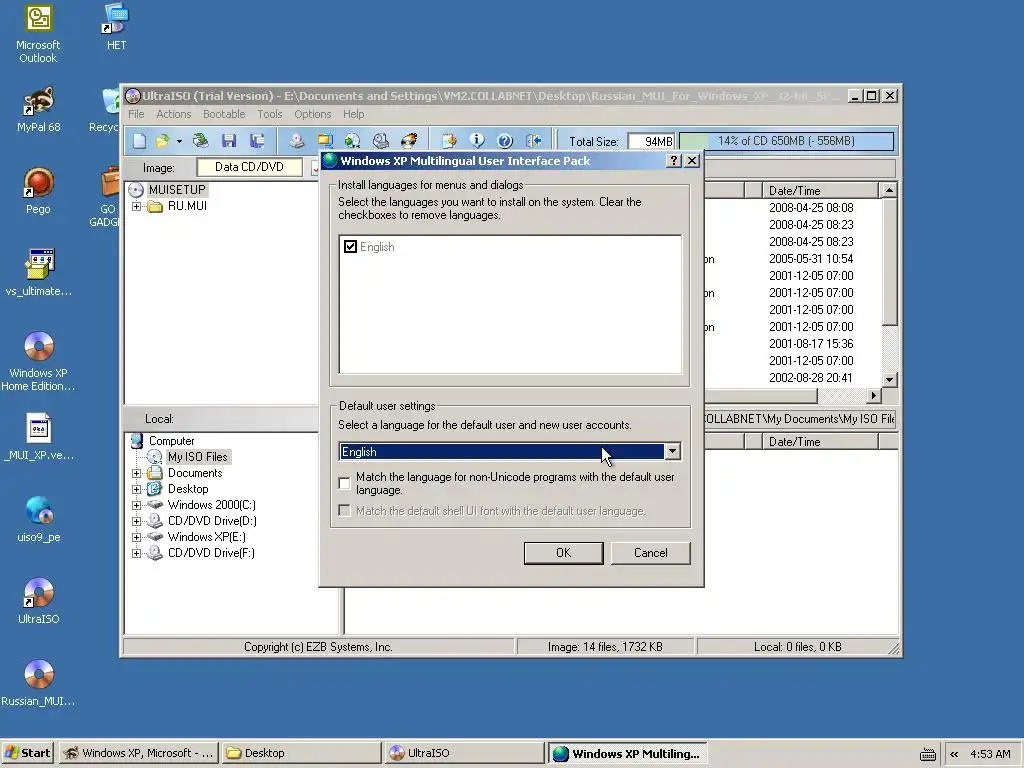Click the Mount to virtual drive icon
Viewport: 1024px width, 768px height.
tap(353, 140)
